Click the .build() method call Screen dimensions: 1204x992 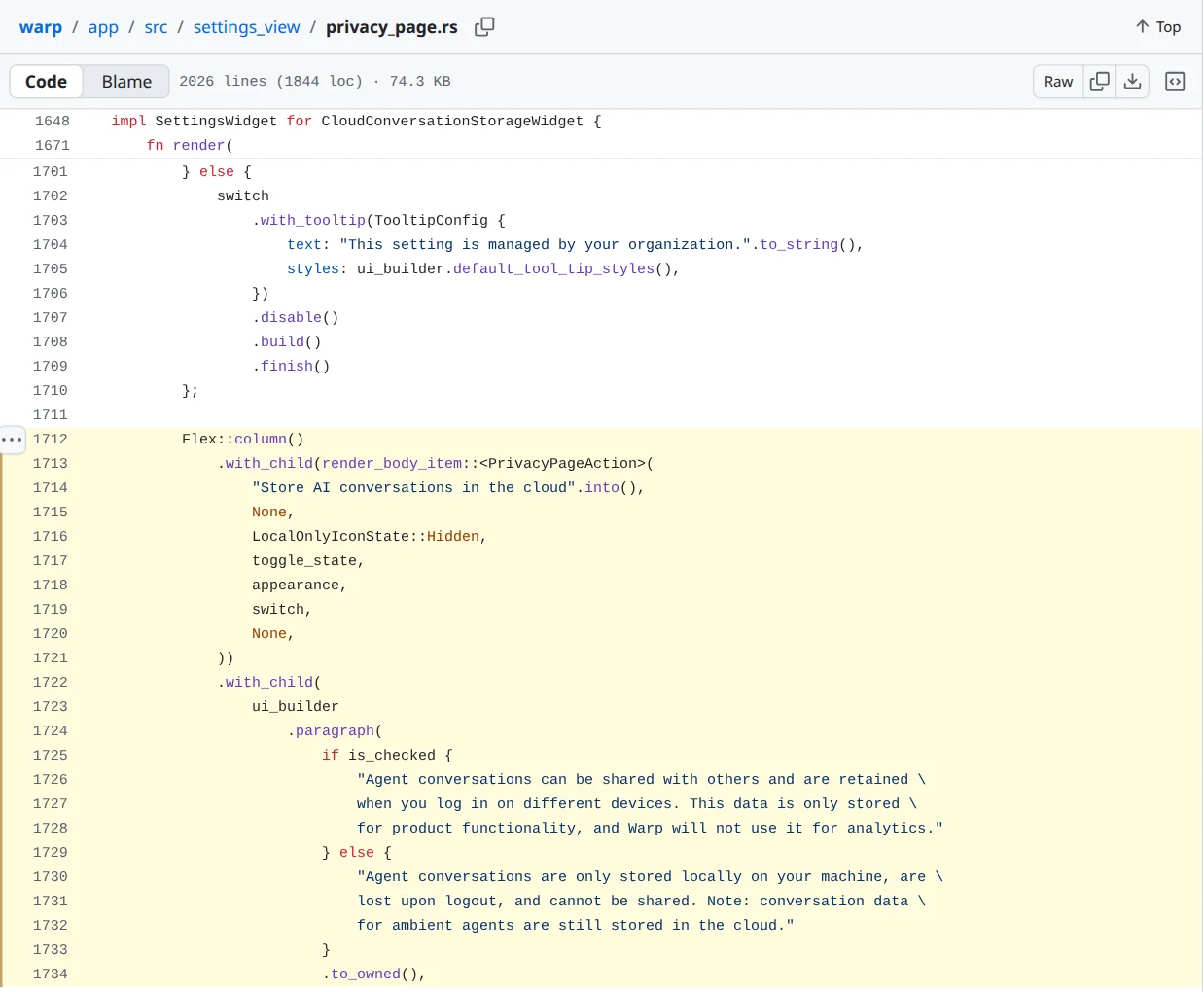(287, 342)
